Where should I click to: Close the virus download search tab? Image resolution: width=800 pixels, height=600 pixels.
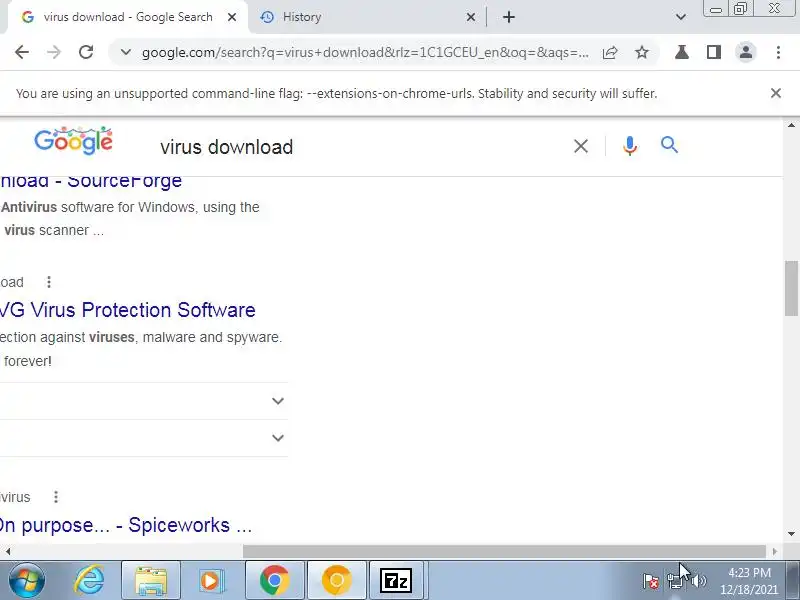[x=232, y=17]
